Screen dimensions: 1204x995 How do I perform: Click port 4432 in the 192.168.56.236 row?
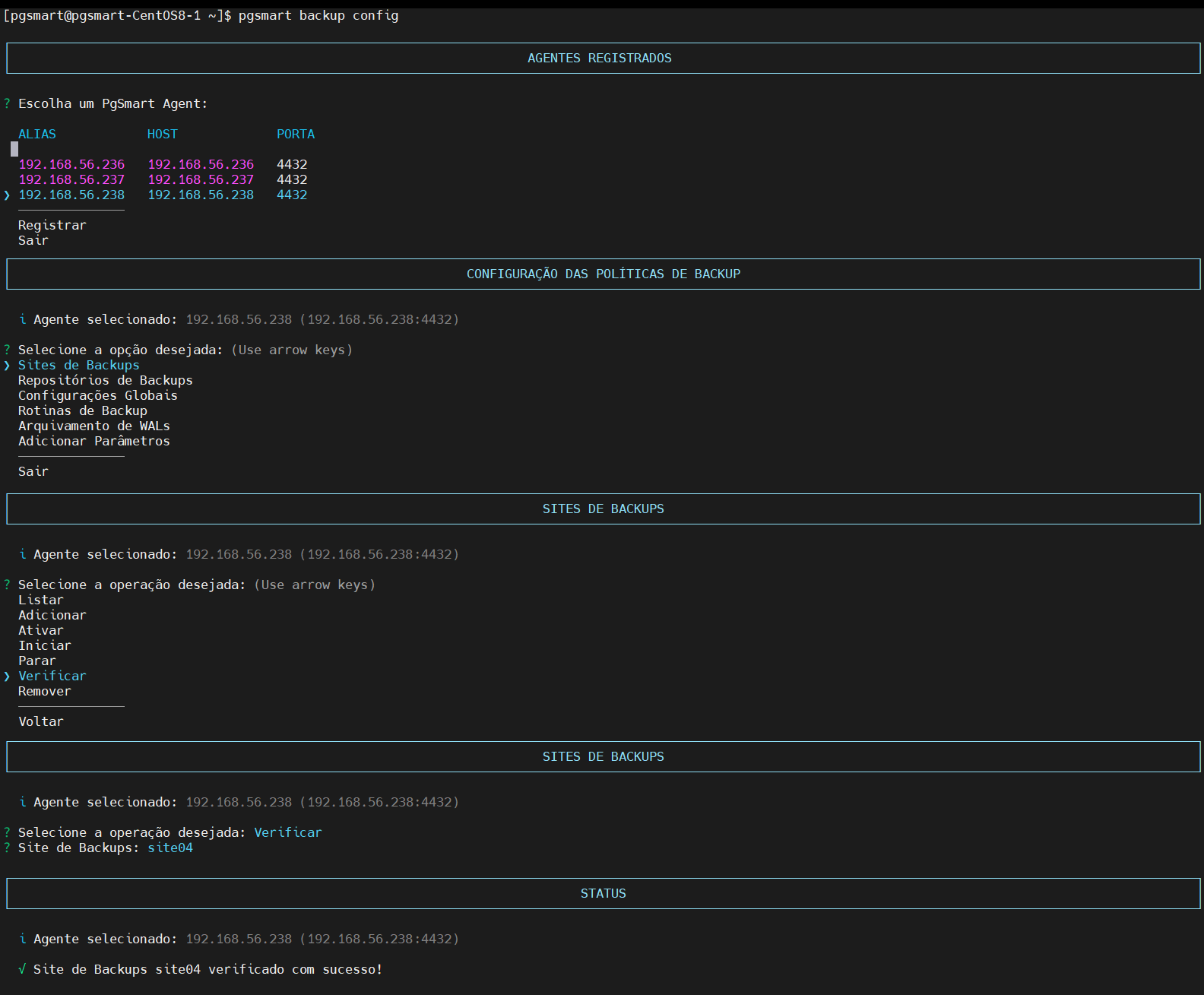292,164
